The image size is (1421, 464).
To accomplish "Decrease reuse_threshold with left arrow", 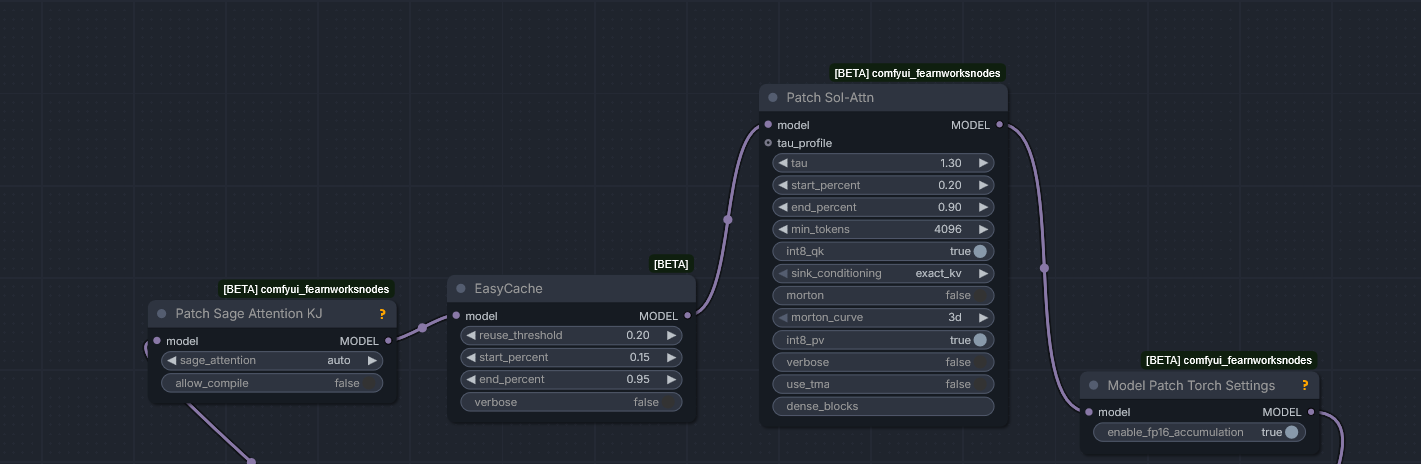I will [x=472, y=335].
